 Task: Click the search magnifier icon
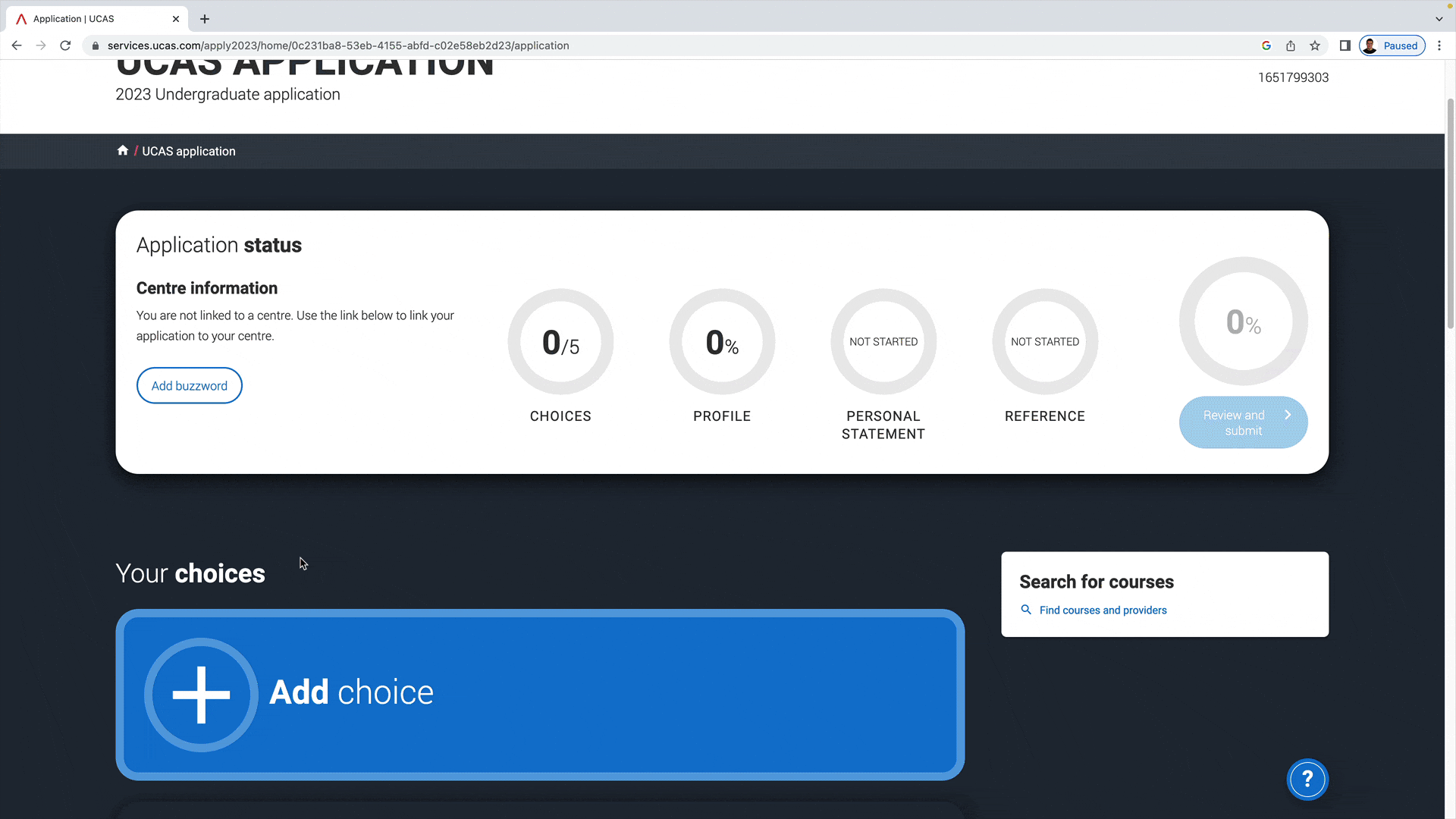pos(1026,610)
